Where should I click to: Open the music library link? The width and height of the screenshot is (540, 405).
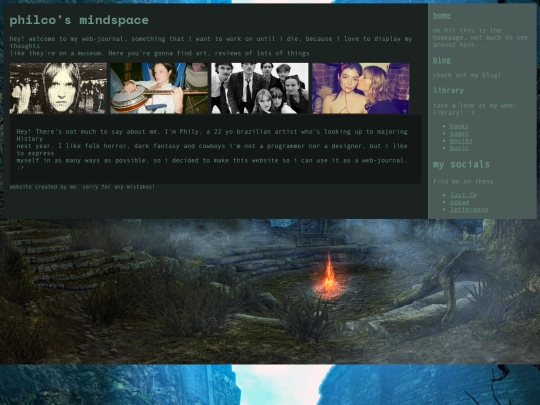459,148
